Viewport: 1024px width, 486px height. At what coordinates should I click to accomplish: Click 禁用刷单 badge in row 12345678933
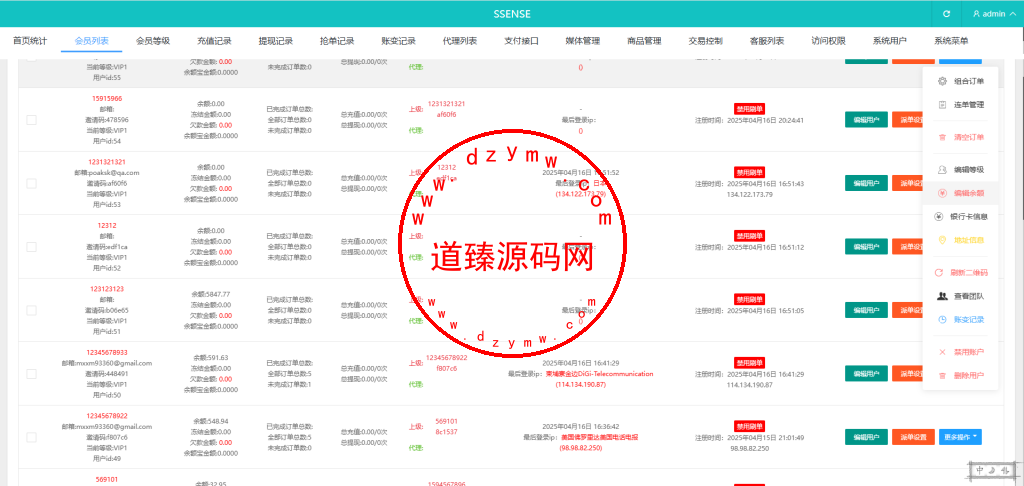point(749,363)
